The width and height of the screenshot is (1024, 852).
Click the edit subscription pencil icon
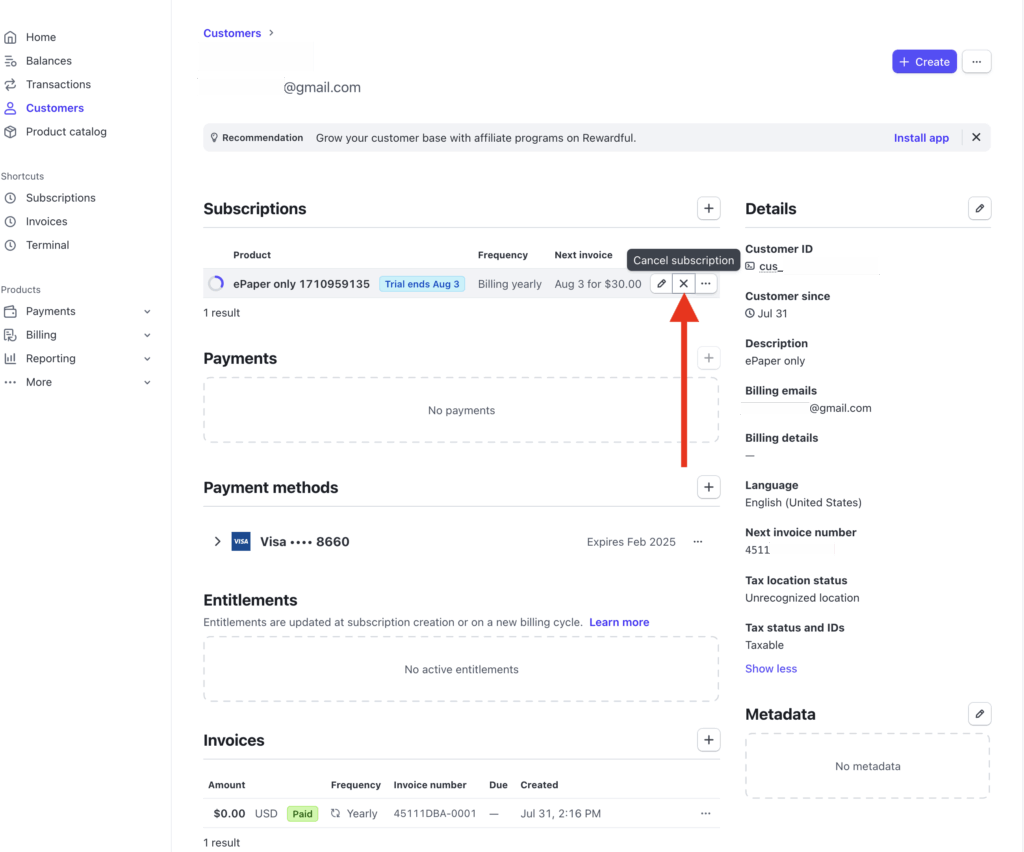661,284
